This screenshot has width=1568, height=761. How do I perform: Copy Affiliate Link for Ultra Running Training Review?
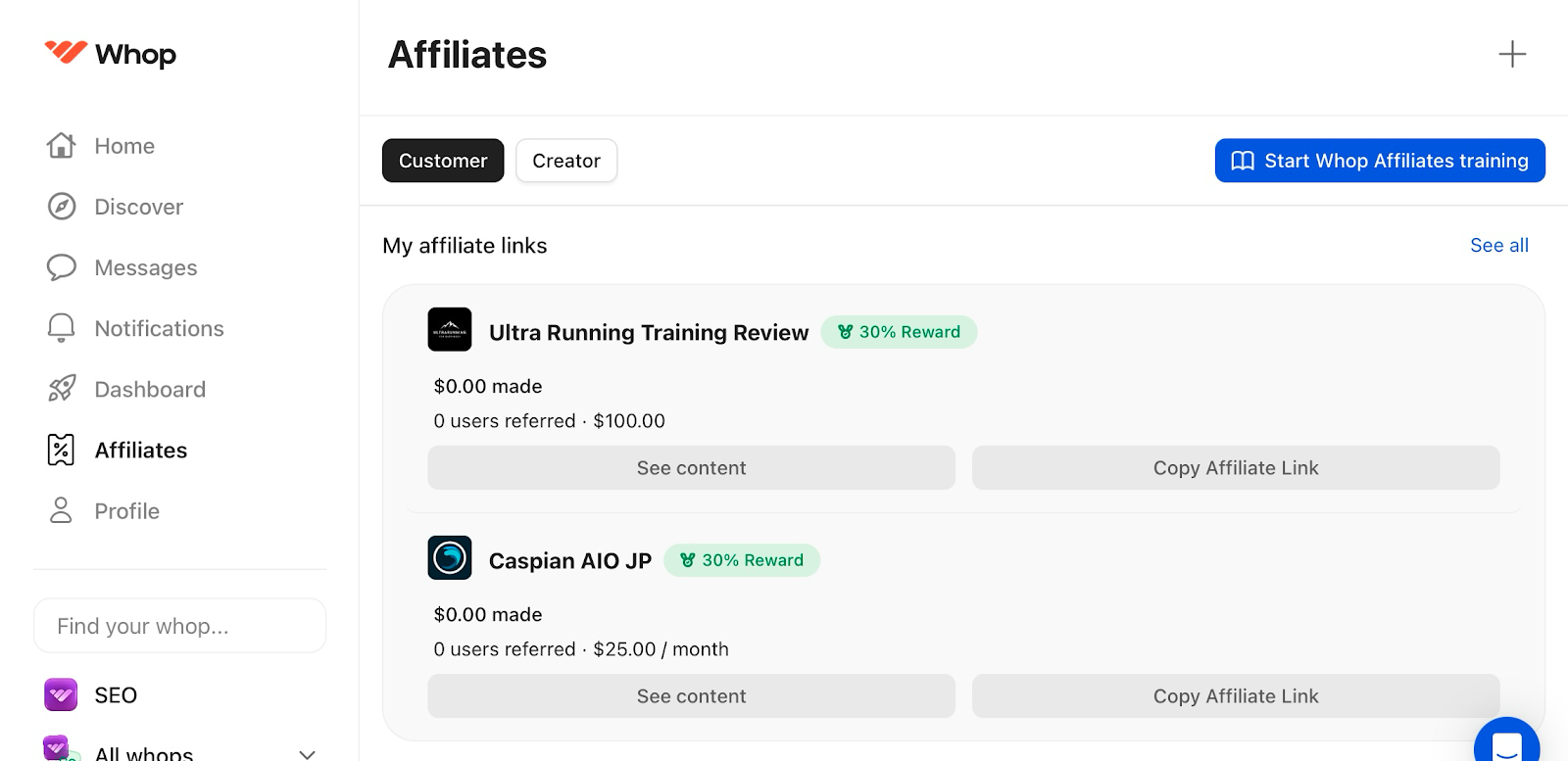(1235, 467)
